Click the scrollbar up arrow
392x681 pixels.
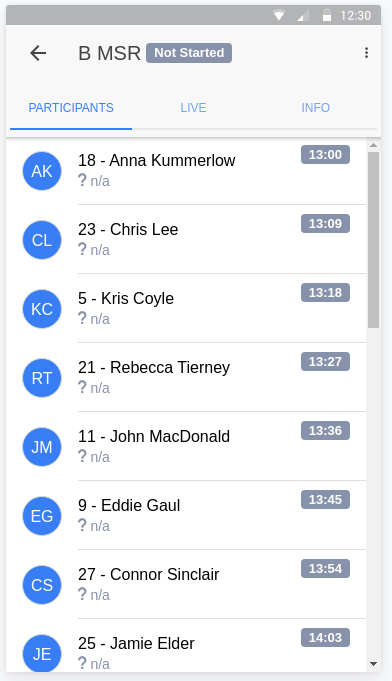tap(373, 145)
